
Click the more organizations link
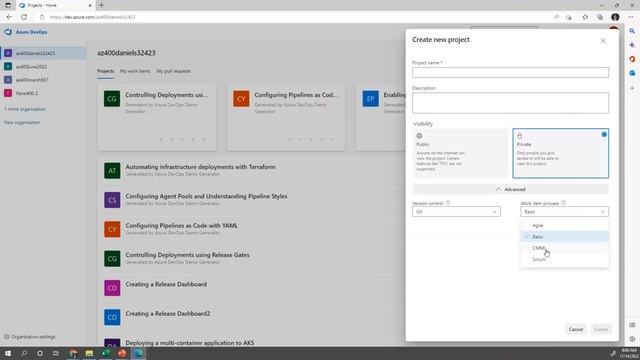point(25,109)
